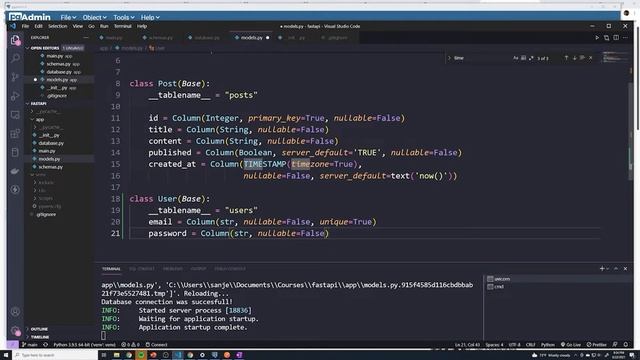640x360 pixels.
Task: Open editor More Actions ellipsis
Action: click(x=625, y=38)
